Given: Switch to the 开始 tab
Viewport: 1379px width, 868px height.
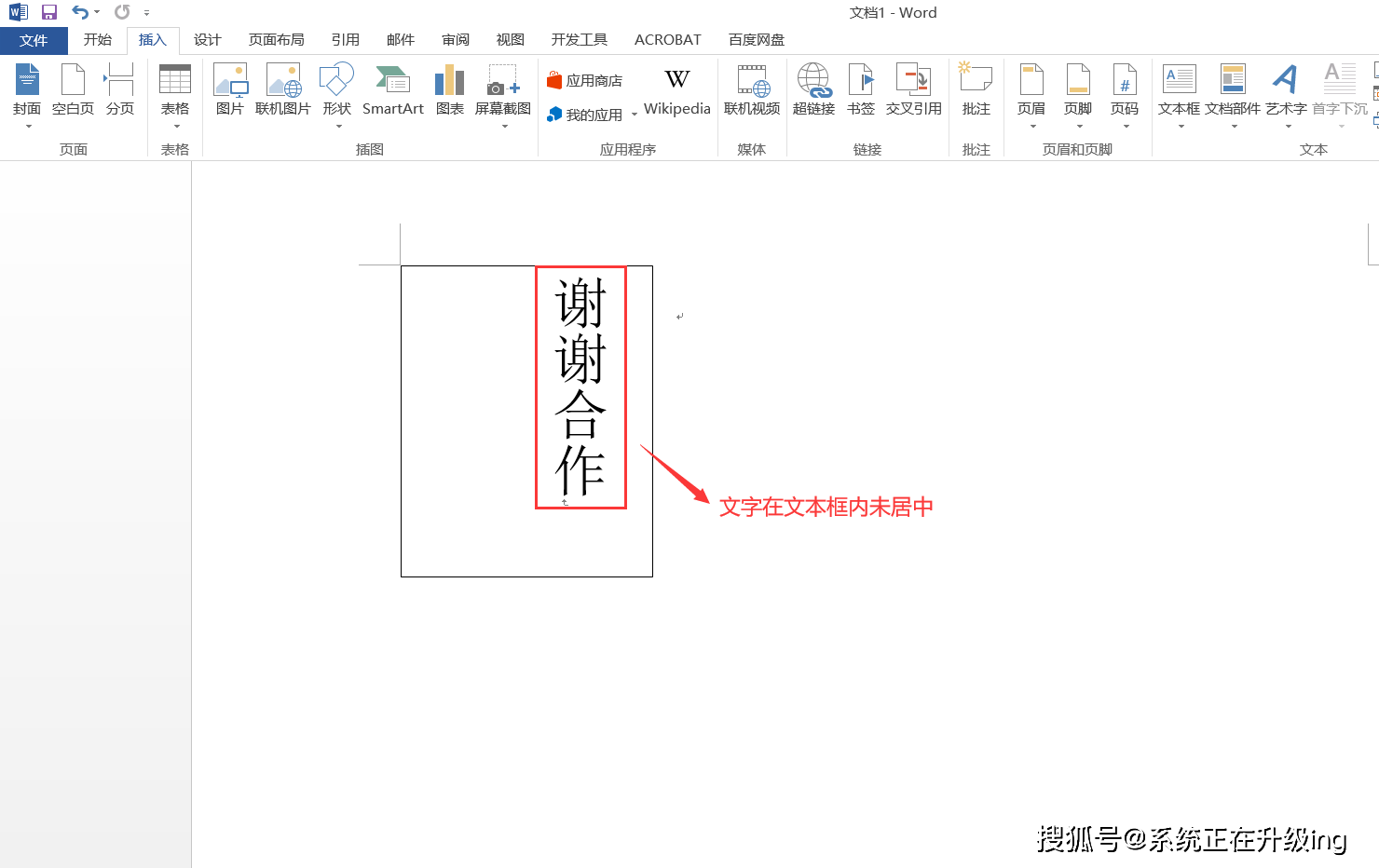Looking at the screenshot, I should tap(98, 40).
